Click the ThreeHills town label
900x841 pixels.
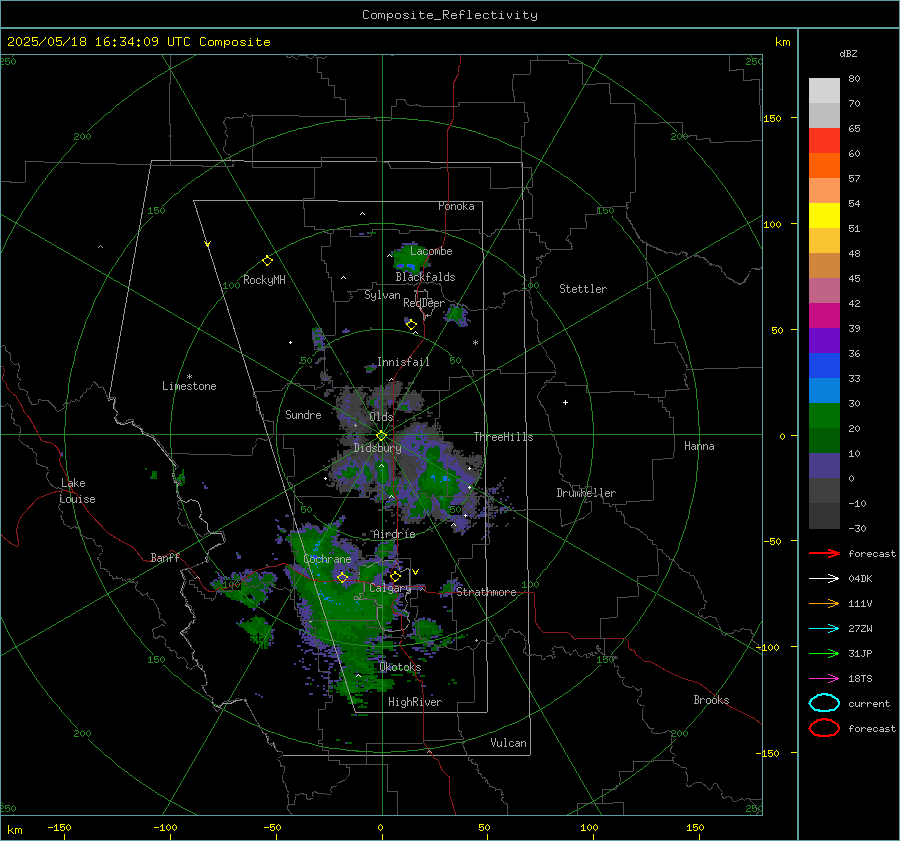(503, 437)
